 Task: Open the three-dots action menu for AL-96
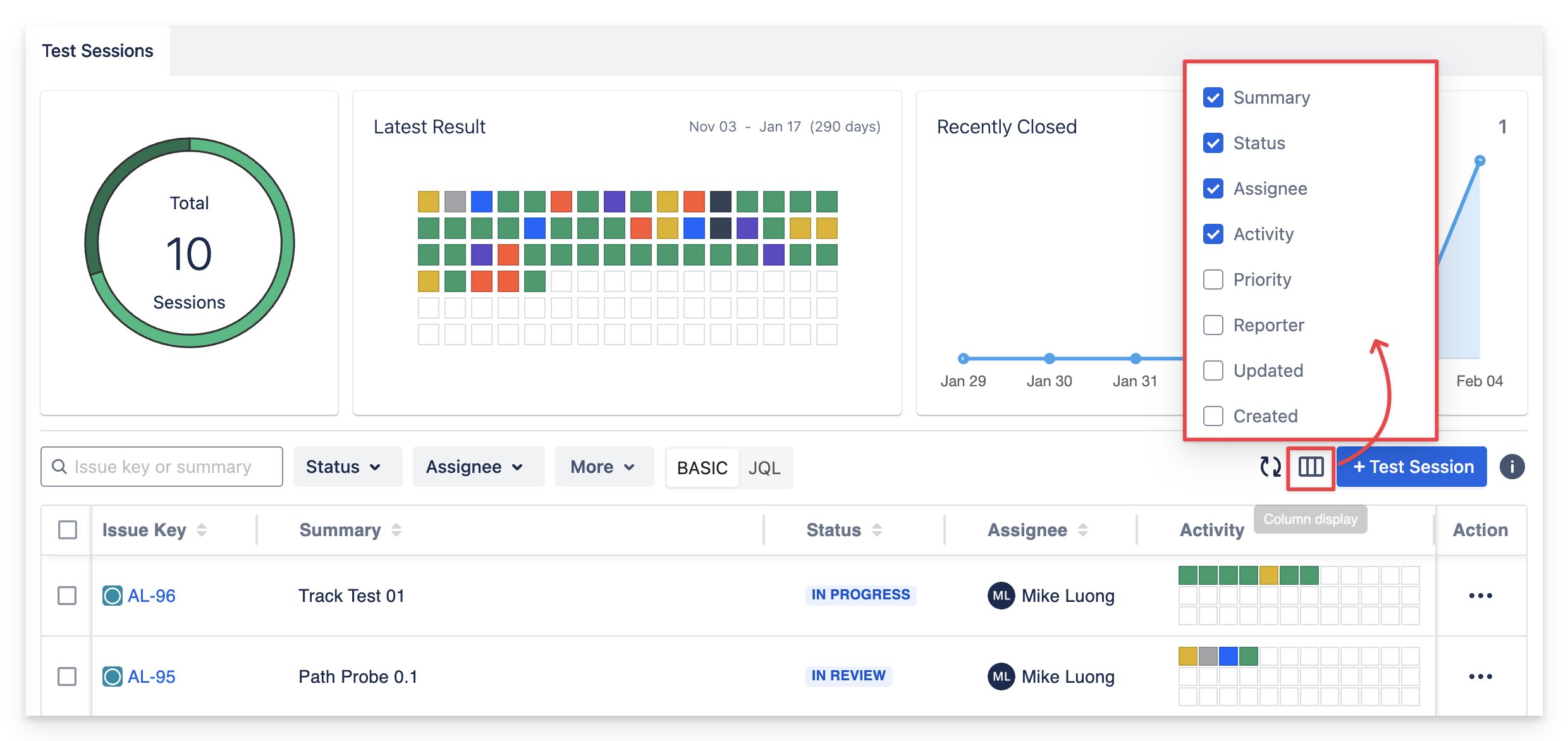[x=1480, y=596]
